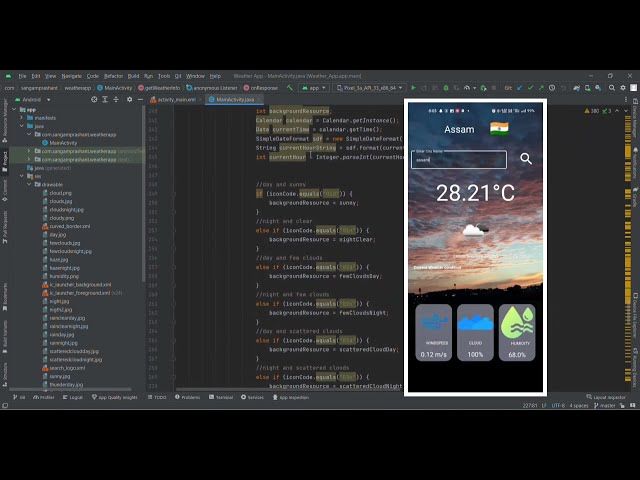Open the Problems tool window
The width and height of the screenshot is (640, 480).
[x=187, y=397]
